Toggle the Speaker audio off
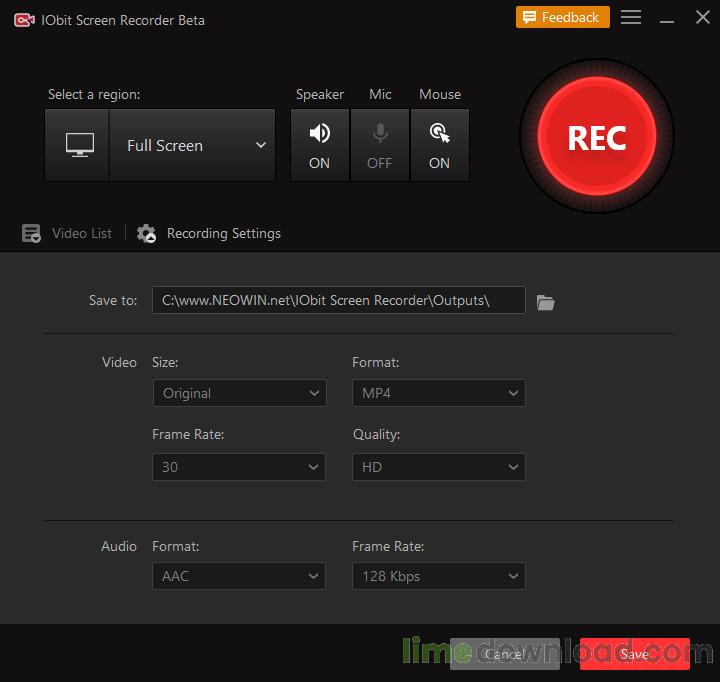720x682 pixels. coord(320,145)
